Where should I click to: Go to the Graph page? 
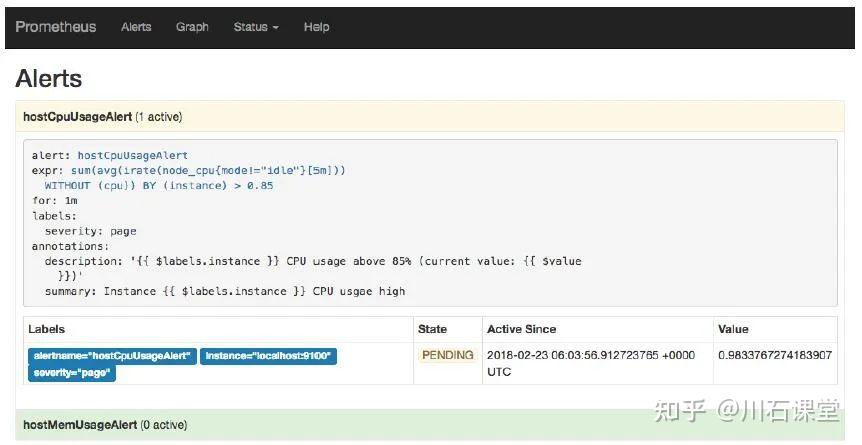pos(192,27)
